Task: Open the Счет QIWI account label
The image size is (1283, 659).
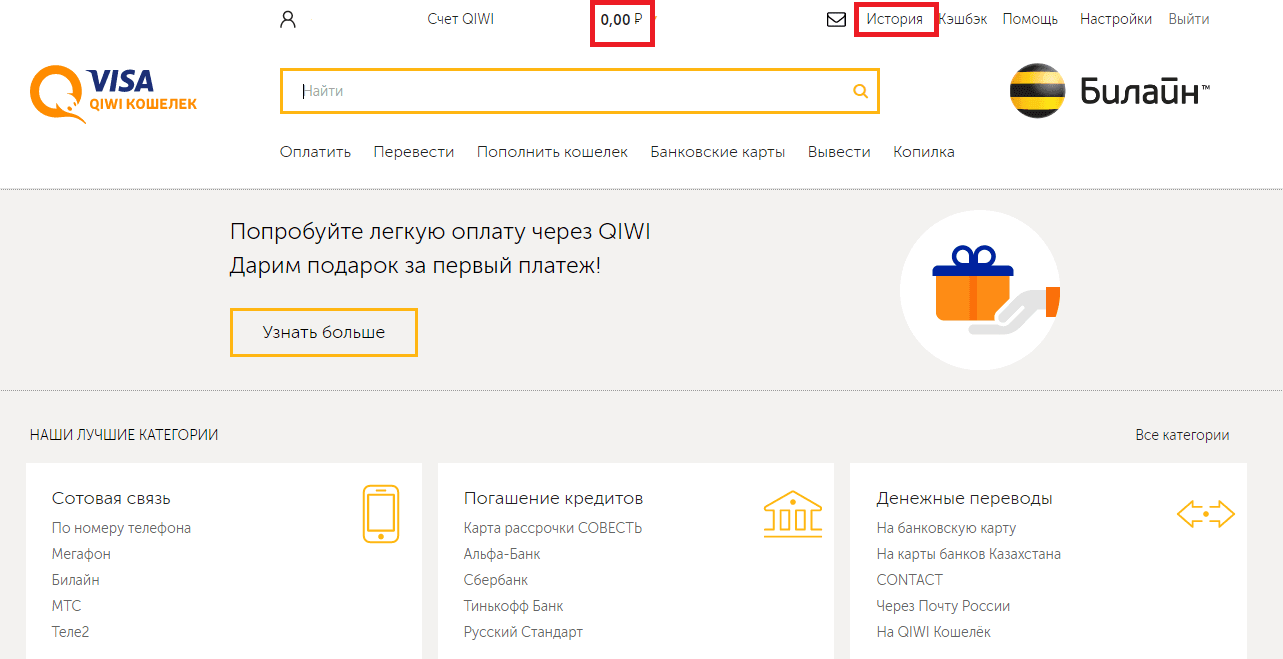Action: pos(461,19)
